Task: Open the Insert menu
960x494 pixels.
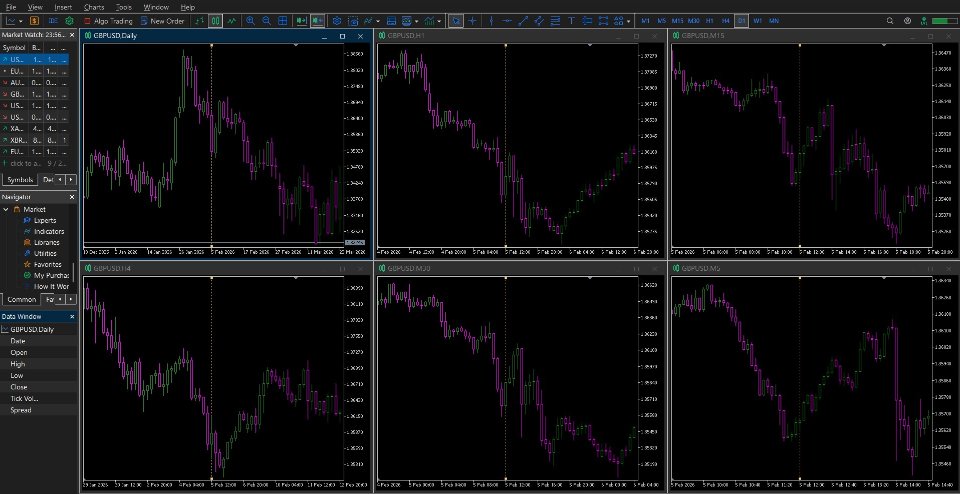Action: [x=62, y=7]
